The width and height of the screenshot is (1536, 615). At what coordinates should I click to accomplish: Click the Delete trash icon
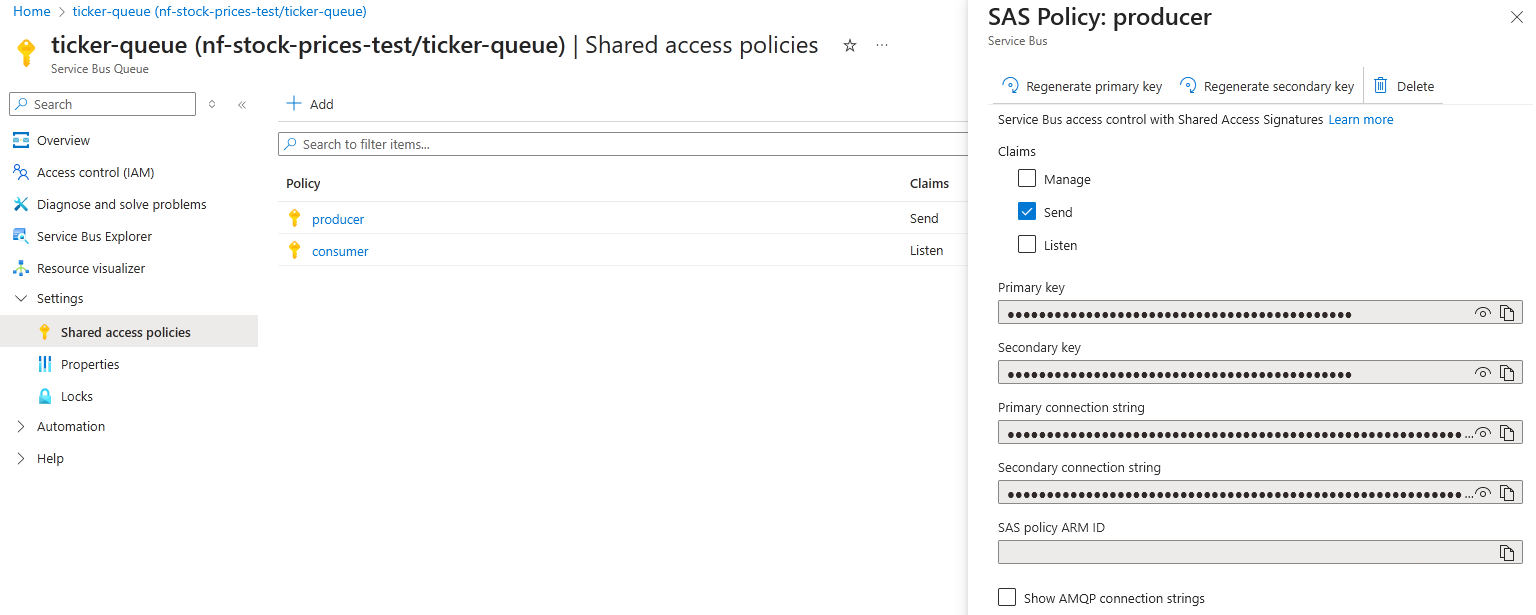(x=1381, y=86)
